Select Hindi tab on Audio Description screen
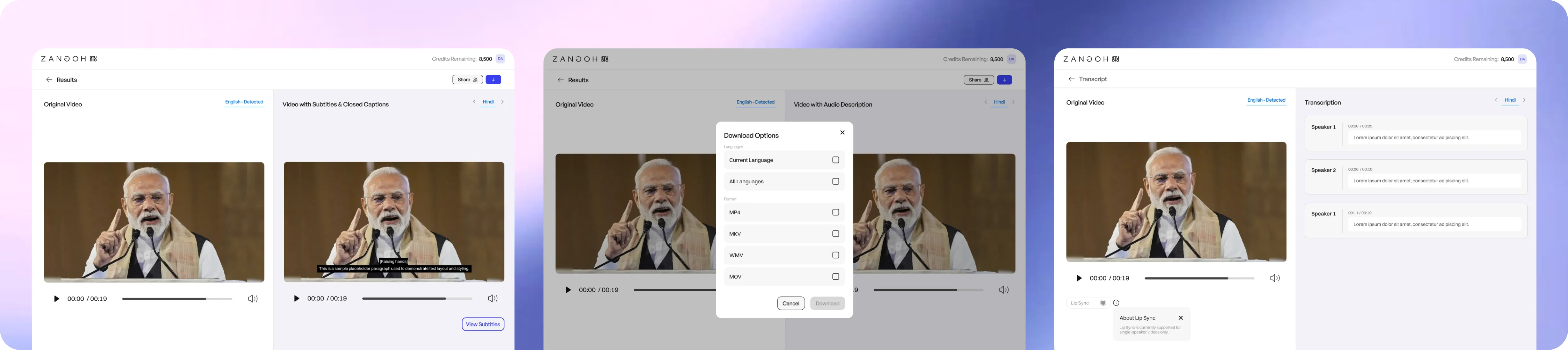The image size is (1568, 350). click(x=1000, y=102)
